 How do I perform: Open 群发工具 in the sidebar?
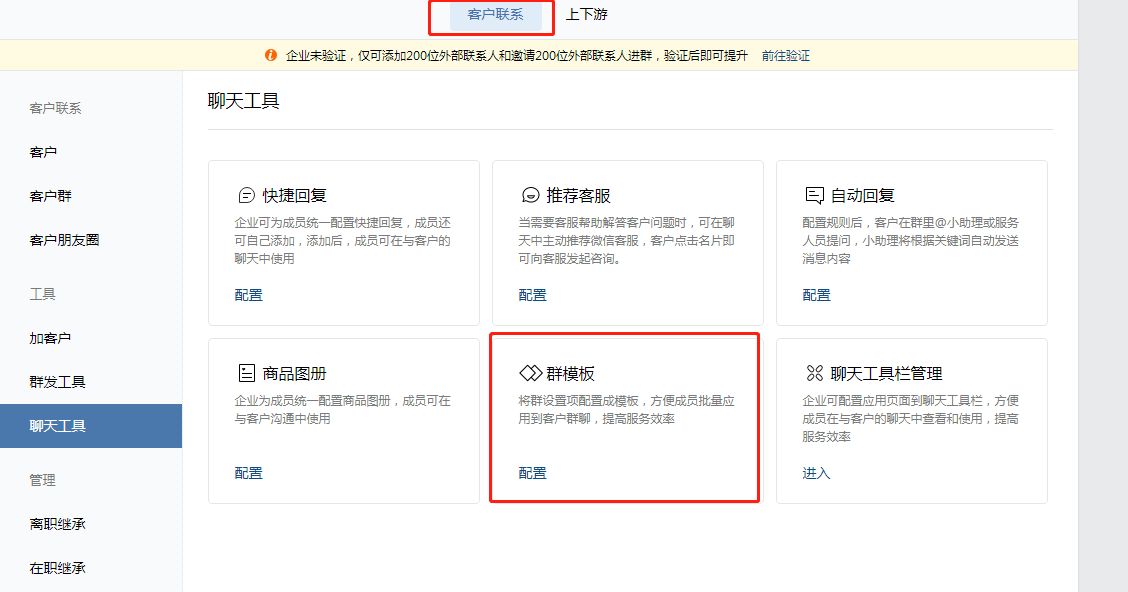(x=57, y=382)
